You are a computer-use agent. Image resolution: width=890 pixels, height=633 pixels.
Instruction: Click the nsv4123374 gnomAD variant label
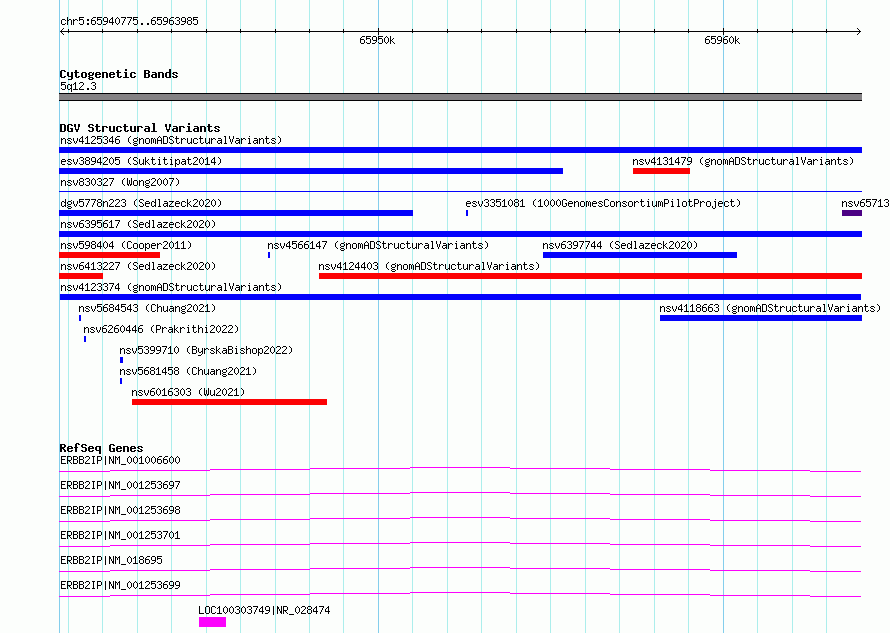(171, 287)
